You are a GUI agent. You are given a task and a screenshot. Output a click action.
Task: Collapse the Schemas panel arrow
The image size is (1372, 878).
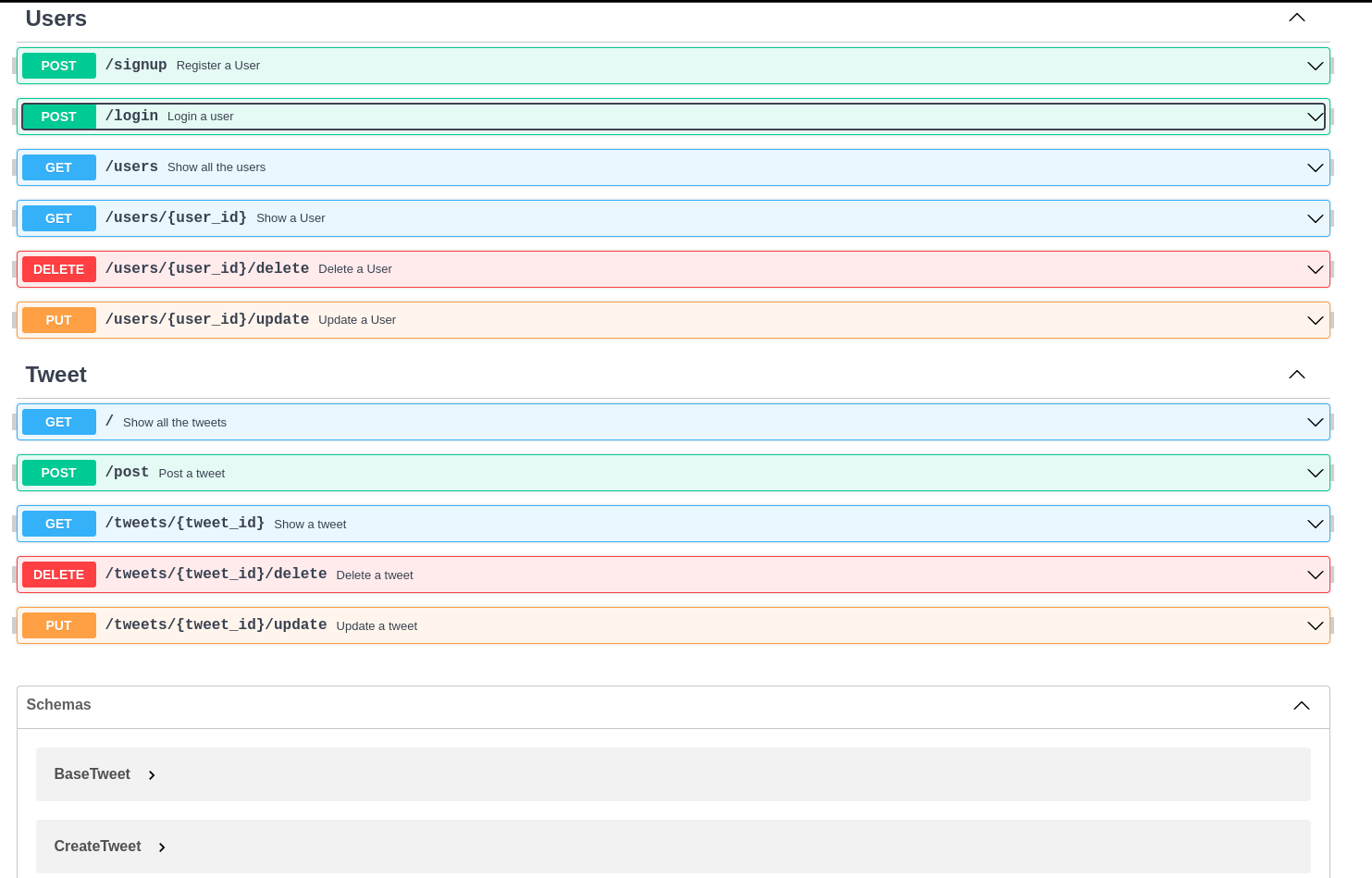[1302, 705]
